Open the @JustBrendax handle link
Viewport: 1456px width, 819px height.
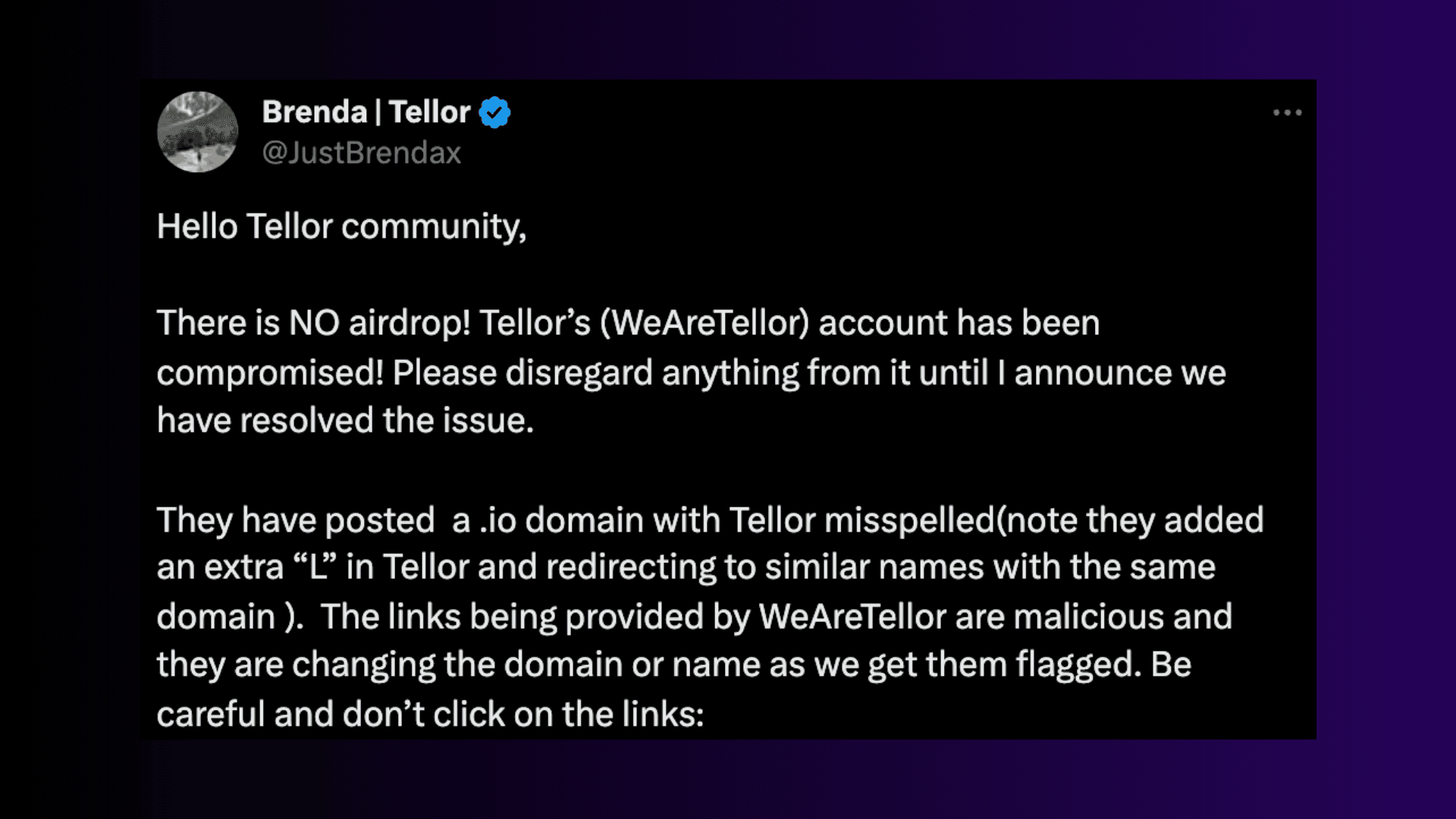pos(362,153)
